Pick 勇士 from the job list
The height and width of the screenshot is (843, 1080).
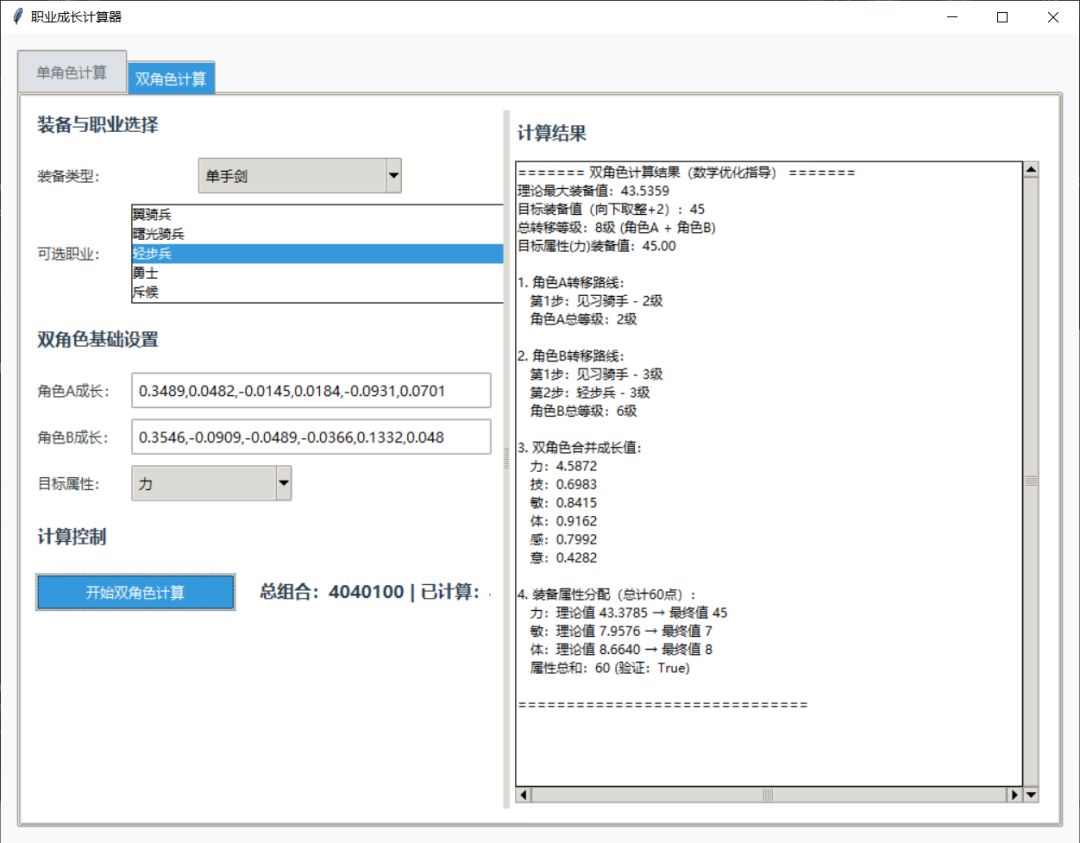point(318,273)
